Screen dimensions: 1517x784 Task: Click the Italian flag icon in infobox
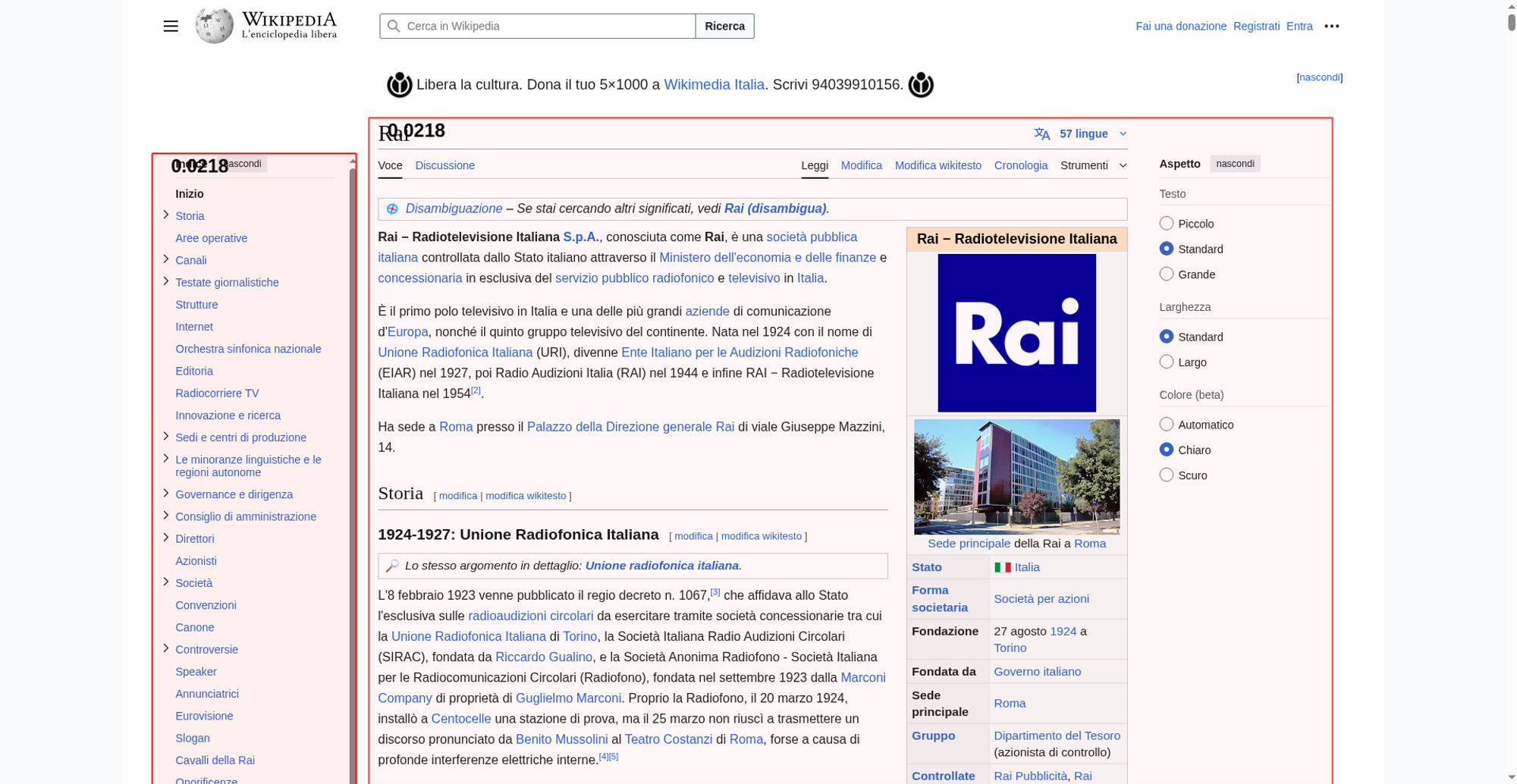(x=1003, y=567)
